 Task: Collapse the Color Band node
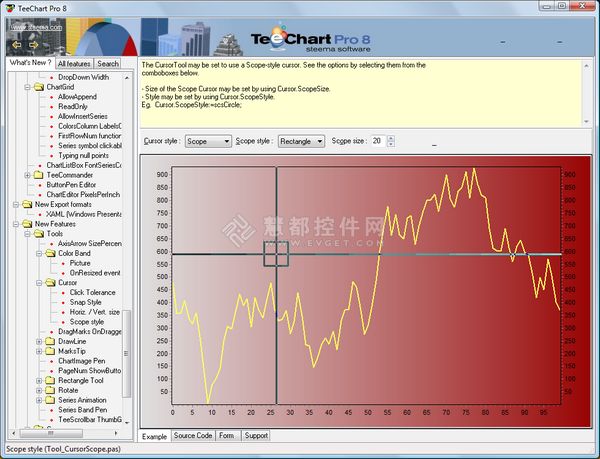[39, 254]
